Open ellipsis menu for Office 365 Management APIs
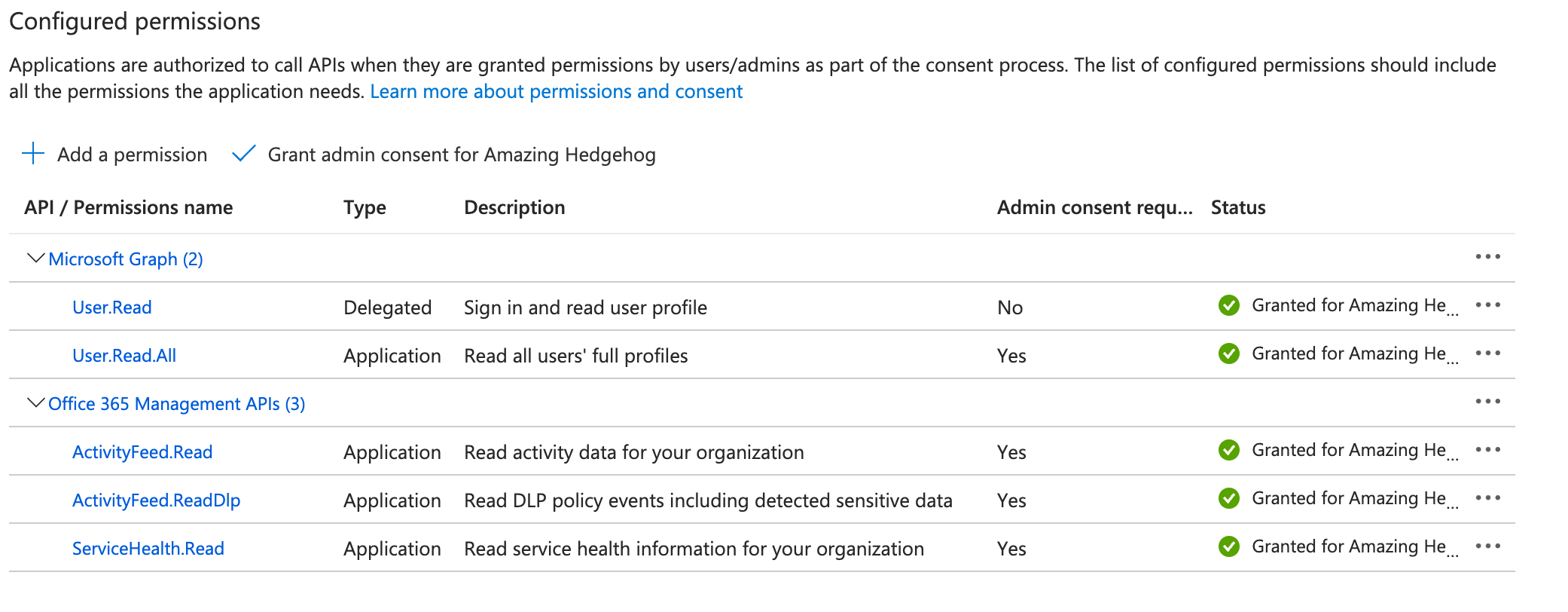Image resolution: width=1568 pixels, height=612 pixels. pos(1487,402)
